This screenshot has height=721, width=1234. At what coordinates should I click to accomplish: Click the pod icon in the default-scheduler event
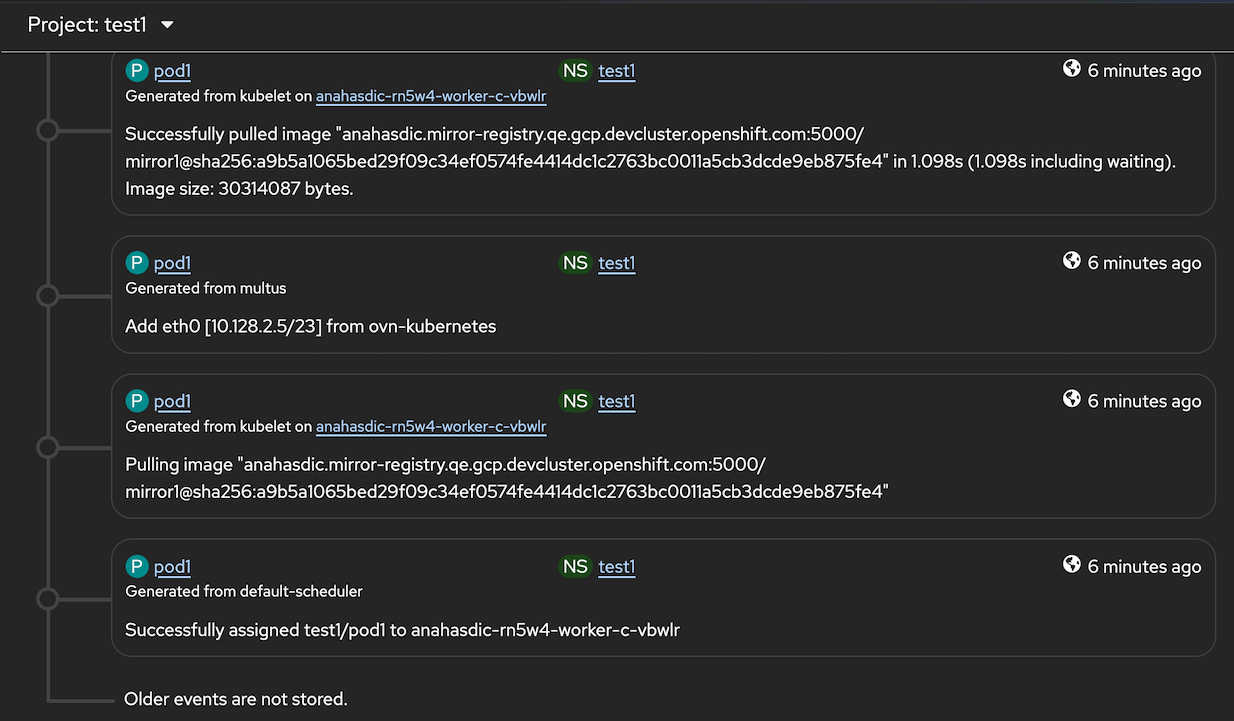136,567
